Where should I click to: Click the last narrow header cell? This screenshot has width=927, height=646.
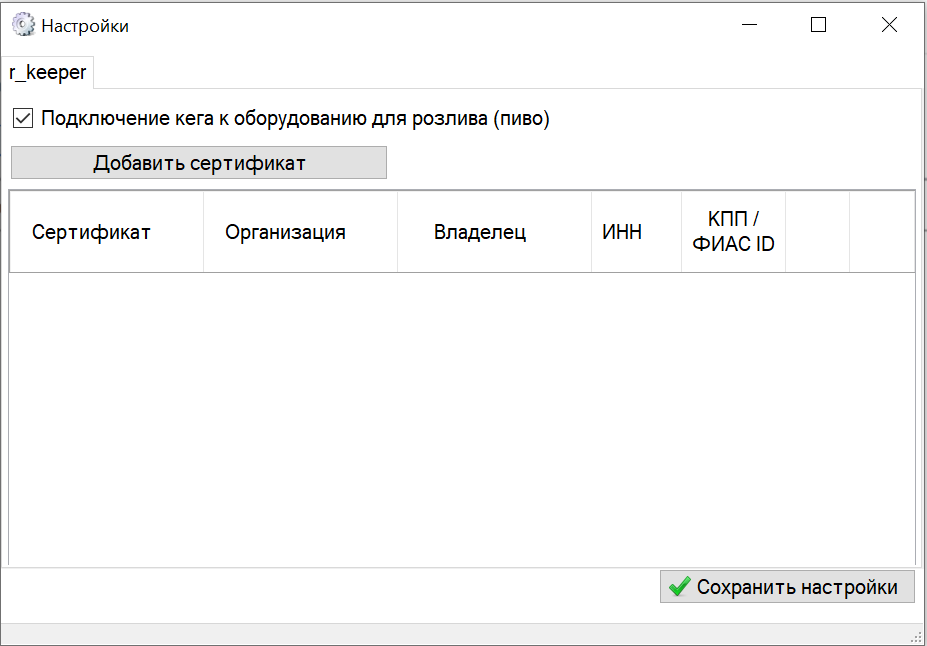click(883, 231)
